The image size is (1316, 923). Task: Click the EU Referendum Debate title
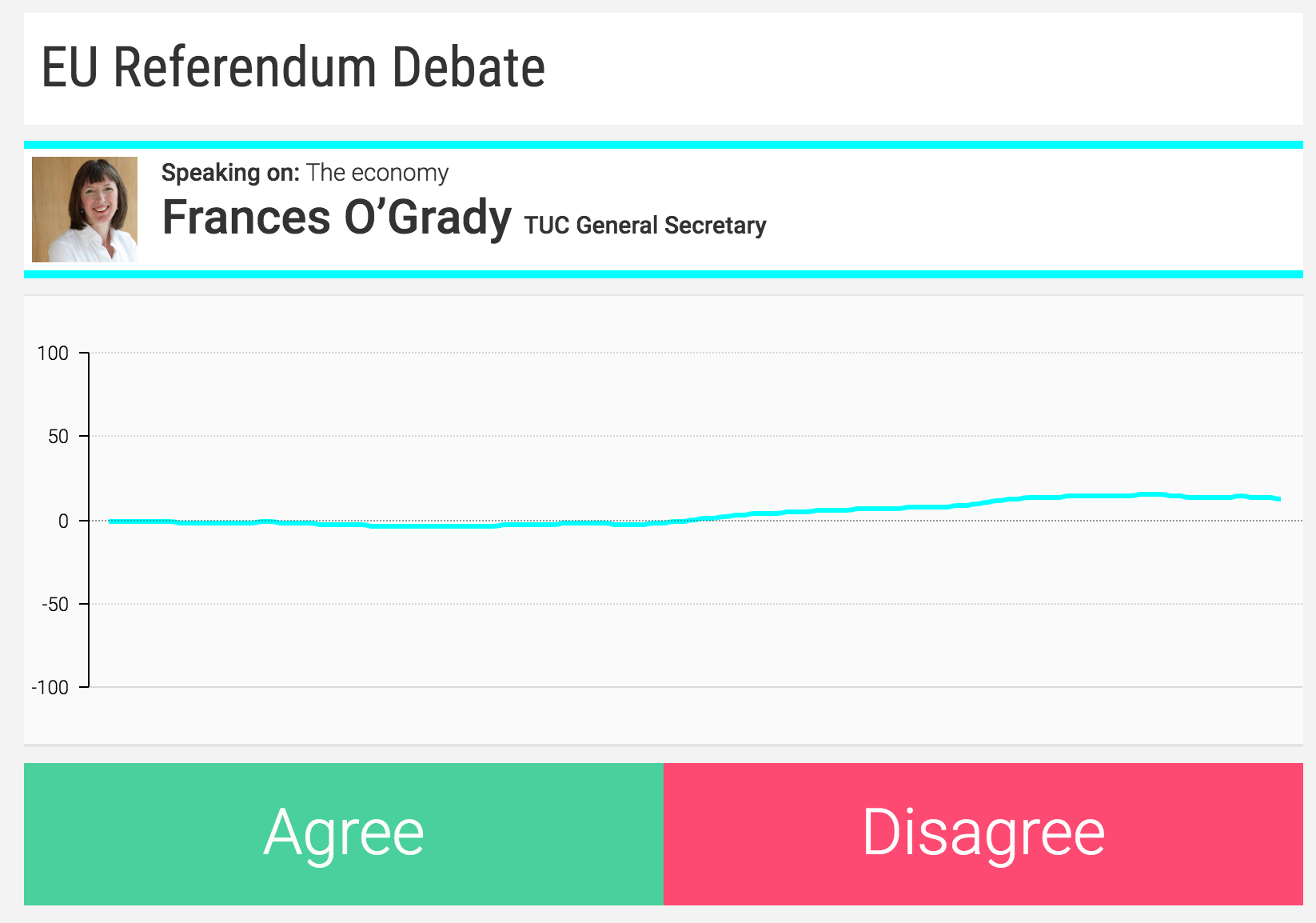(x=293, y=67)
